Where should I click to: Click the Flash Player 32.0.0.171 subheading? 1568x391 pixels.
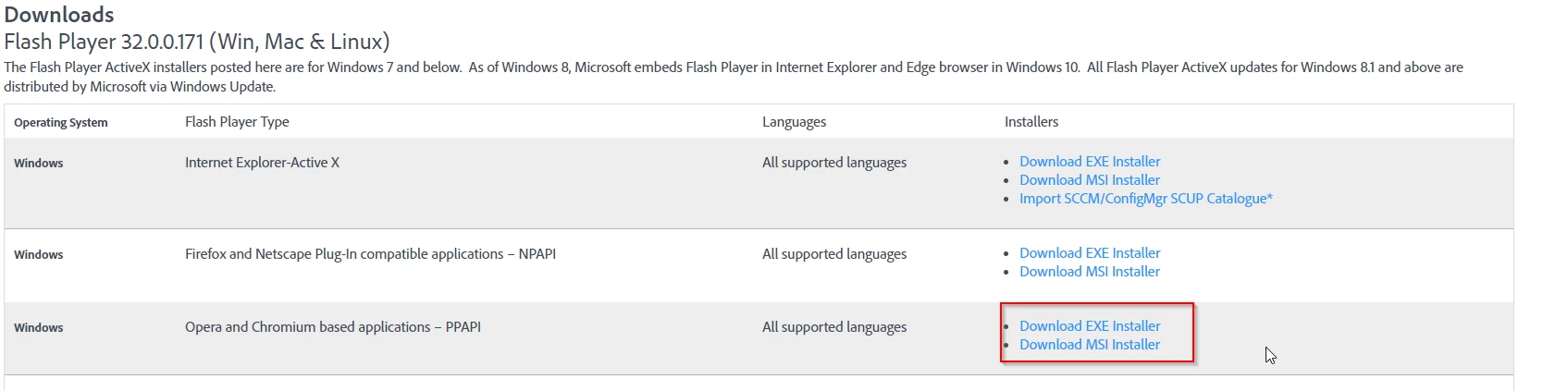(197, 42)
